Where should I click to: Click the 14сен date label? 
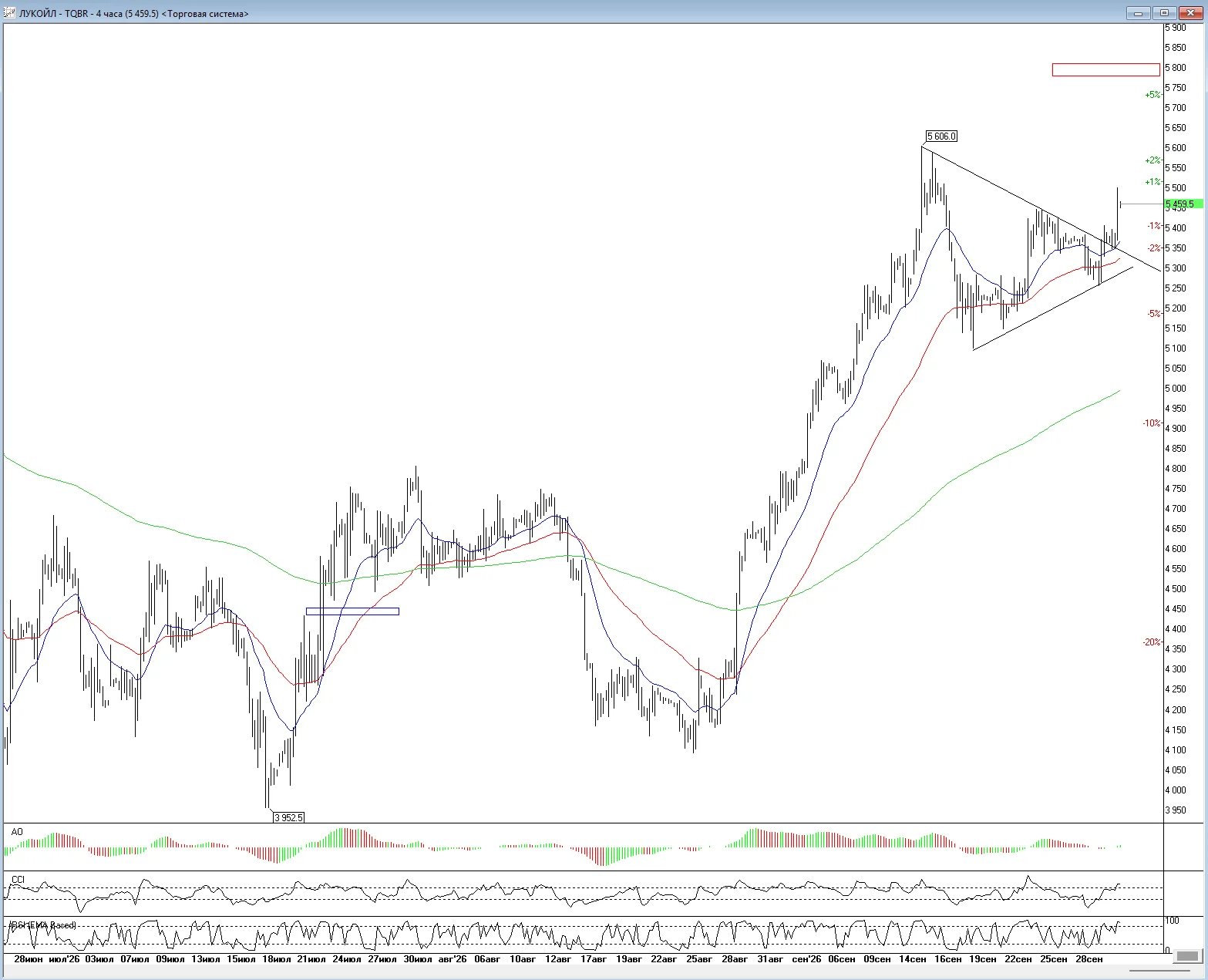913,959
